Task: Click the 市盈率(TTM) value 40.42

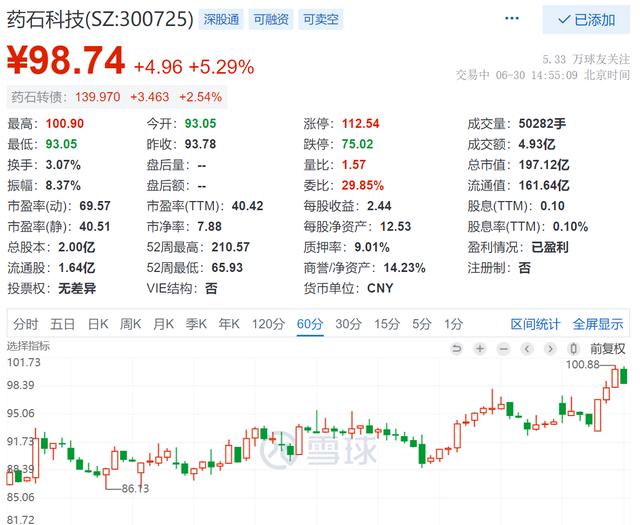Action: [x=247, y=206]
